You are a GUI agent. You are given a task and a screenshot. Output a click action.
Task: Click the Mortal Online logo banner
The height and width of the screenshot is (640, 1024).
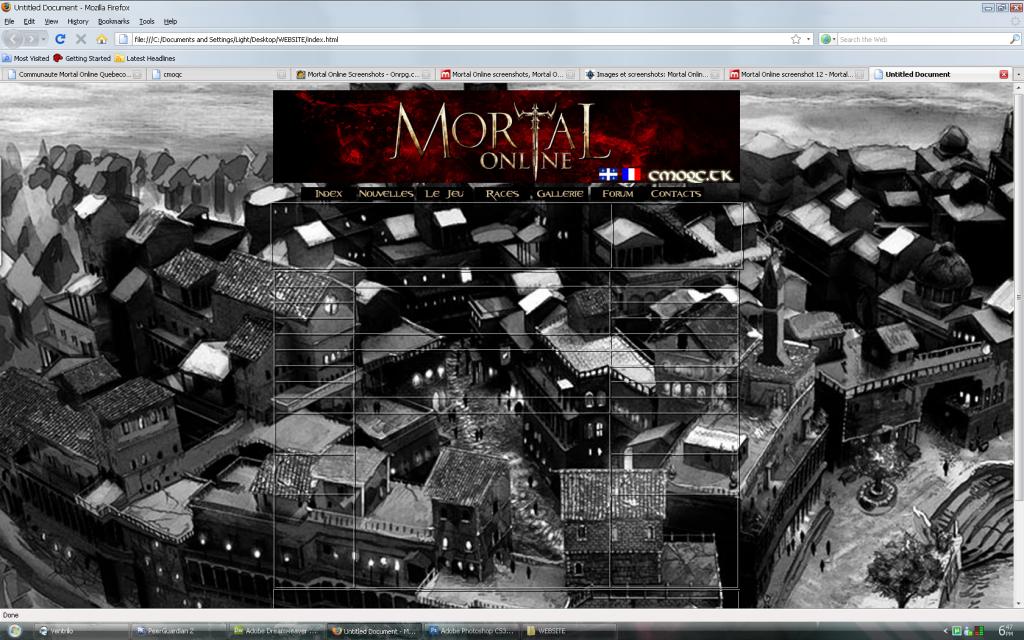click(x=506, y=136)
